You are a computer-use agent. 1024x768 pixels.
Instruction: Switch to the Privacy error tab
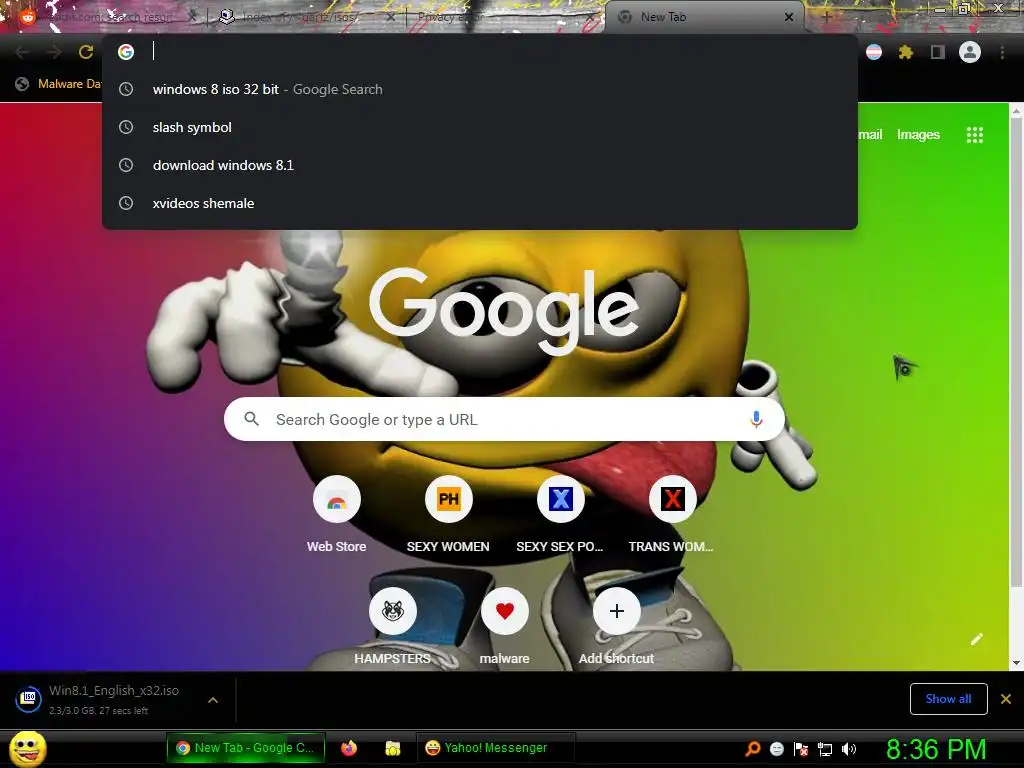click(x=503, y=17)
